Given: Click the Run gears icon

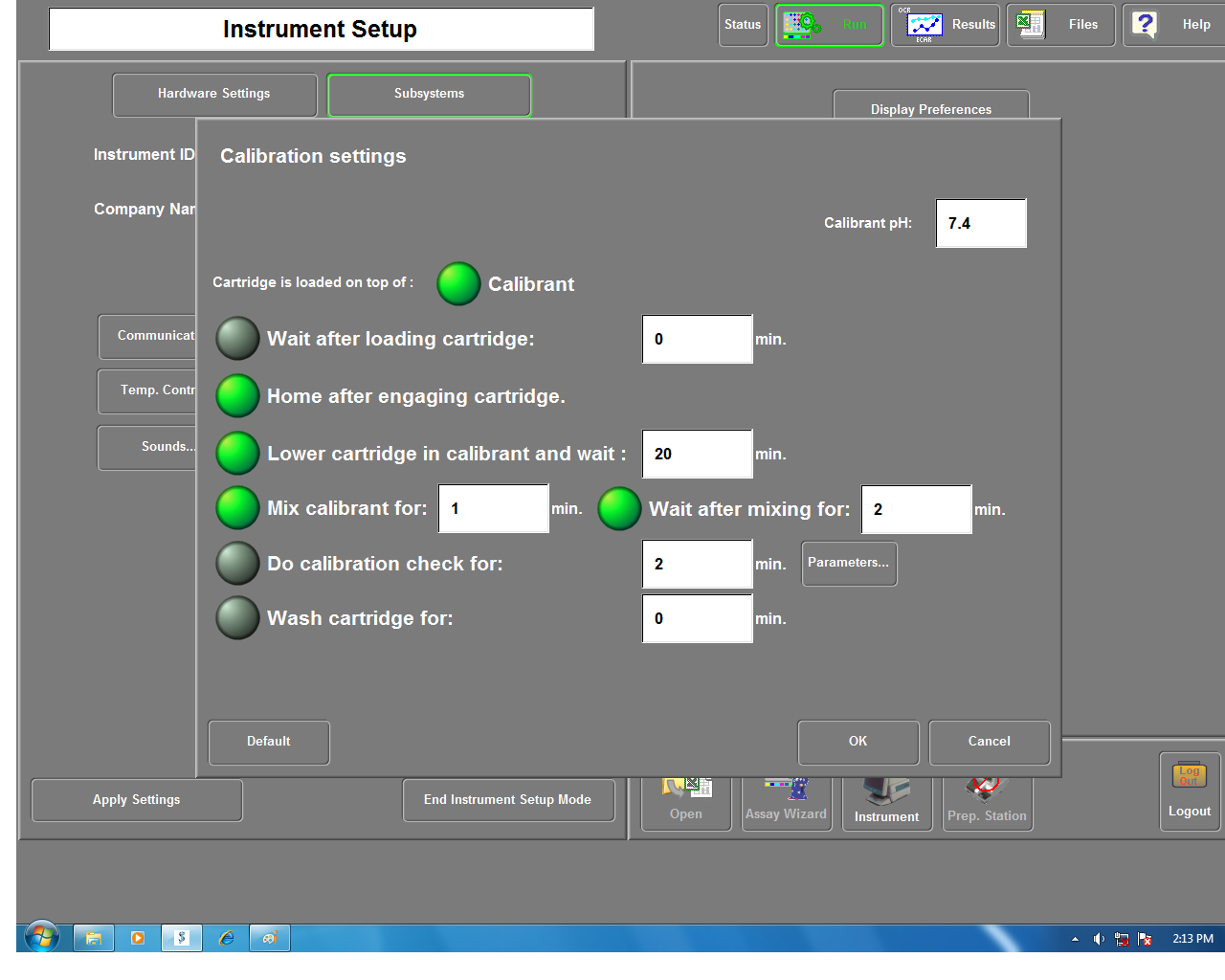Looking at the screenshot, I should click(x=802, y=25).
